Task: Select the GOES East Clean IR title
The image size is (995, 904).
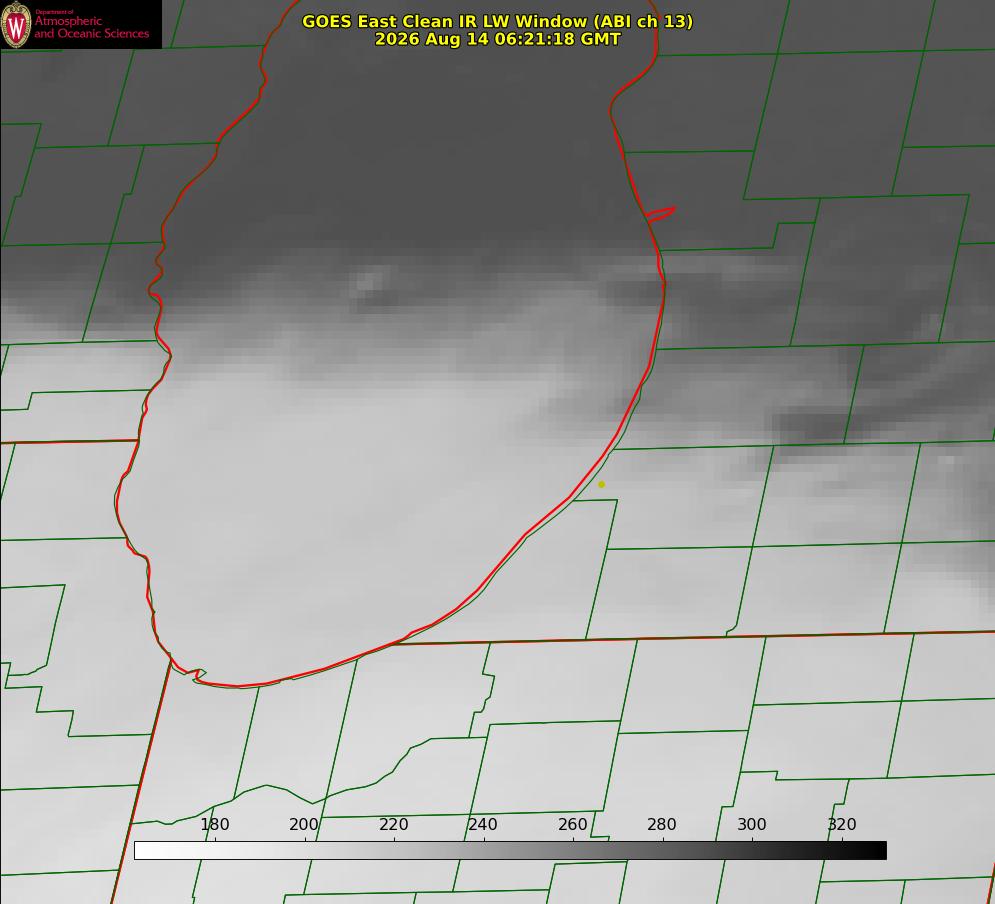Action: pos(498,21)
